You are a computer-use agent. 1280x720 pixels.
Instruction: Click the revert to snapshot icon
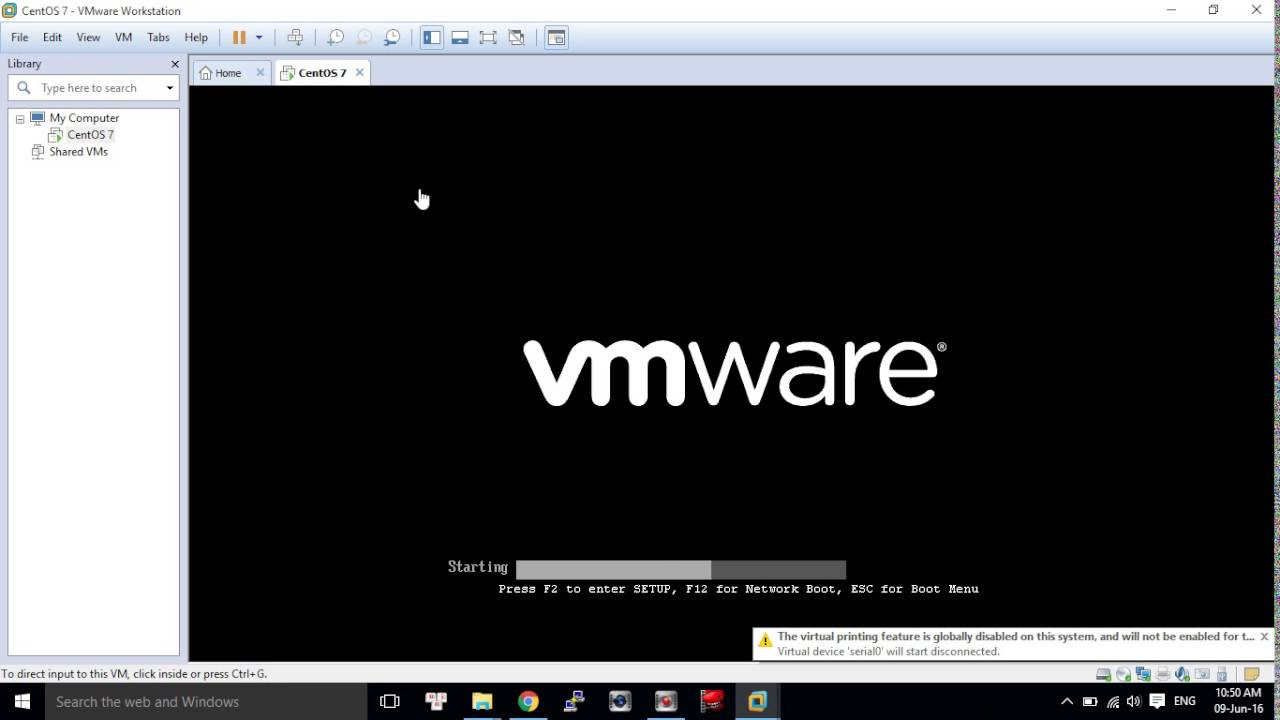[364, 37]
